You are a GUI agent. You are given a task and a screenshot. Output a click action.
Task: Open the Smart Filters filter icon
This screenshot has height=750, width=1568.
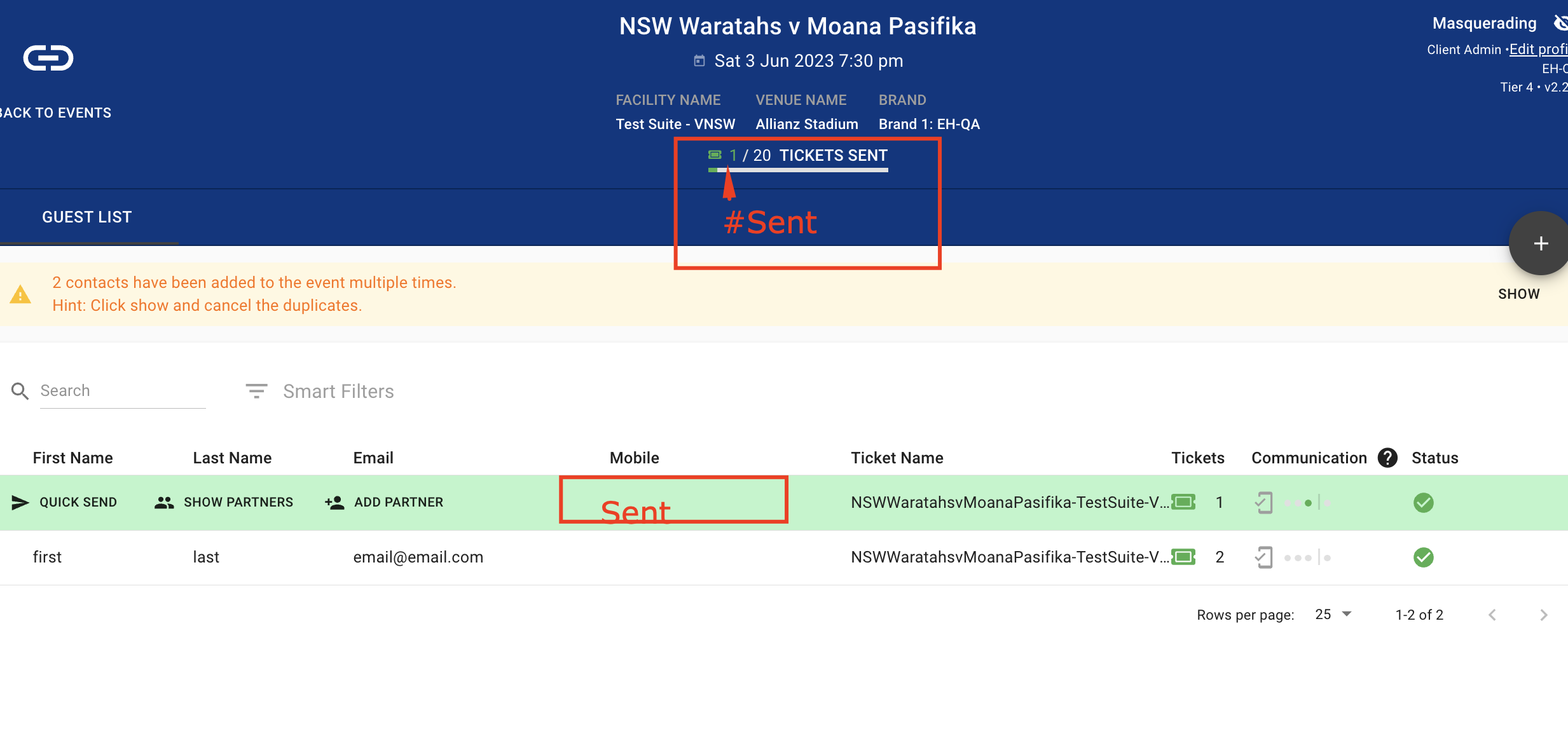[256, 391]
